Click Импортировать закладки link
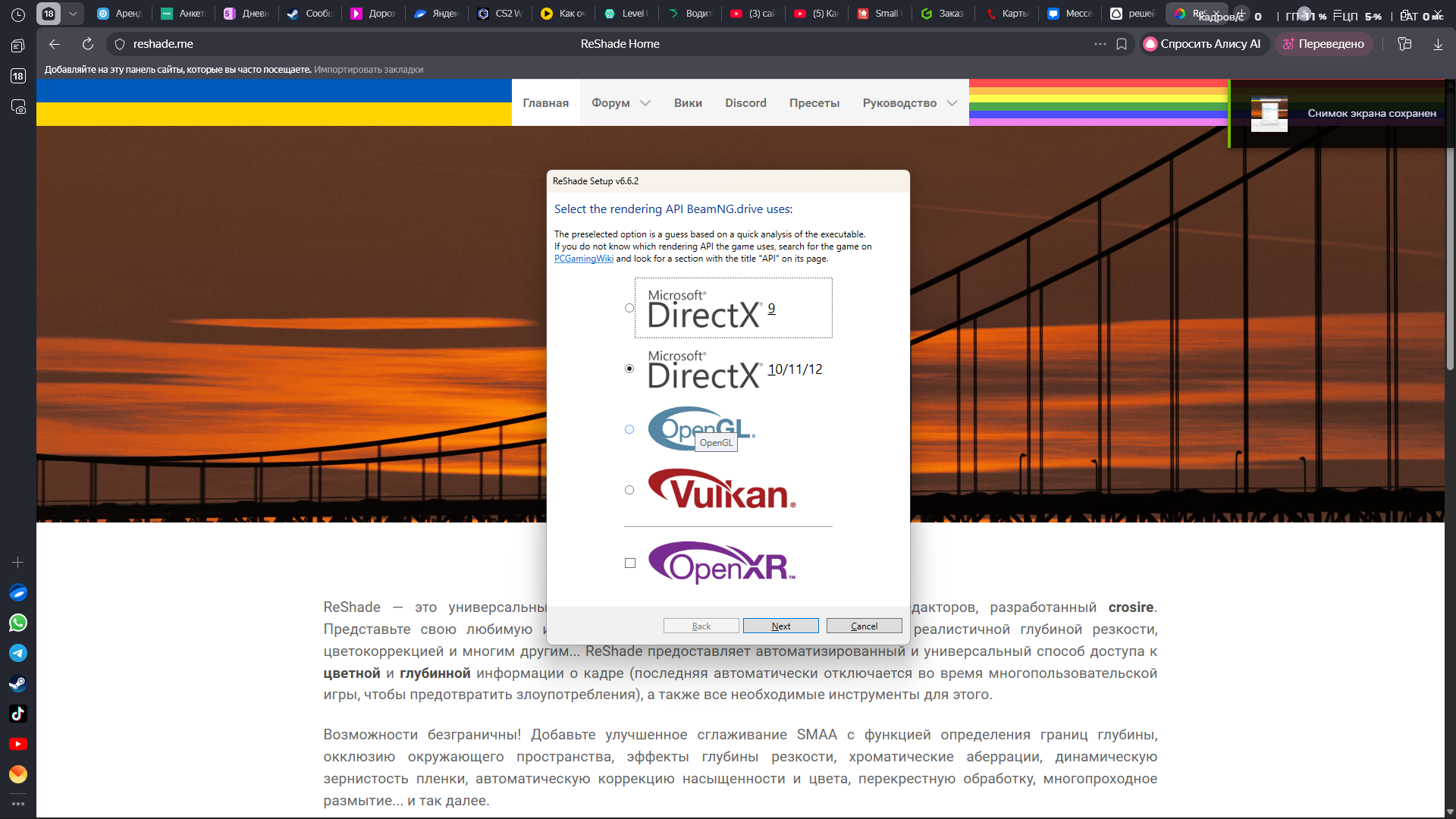This screenshot has height=819, width=1456. (x=369, y=69)
